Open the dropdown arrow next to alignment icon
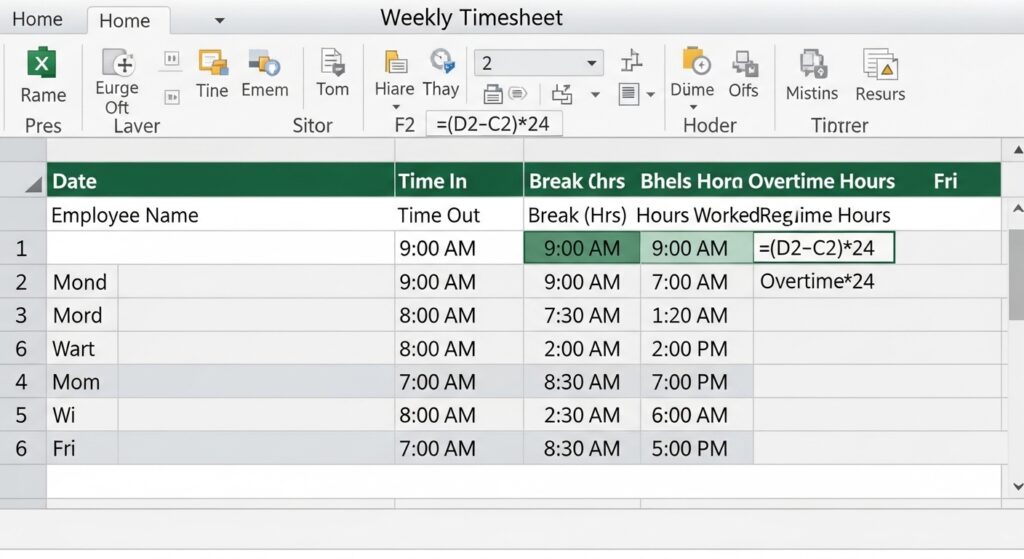1024x559 pixels. [650, 95]
